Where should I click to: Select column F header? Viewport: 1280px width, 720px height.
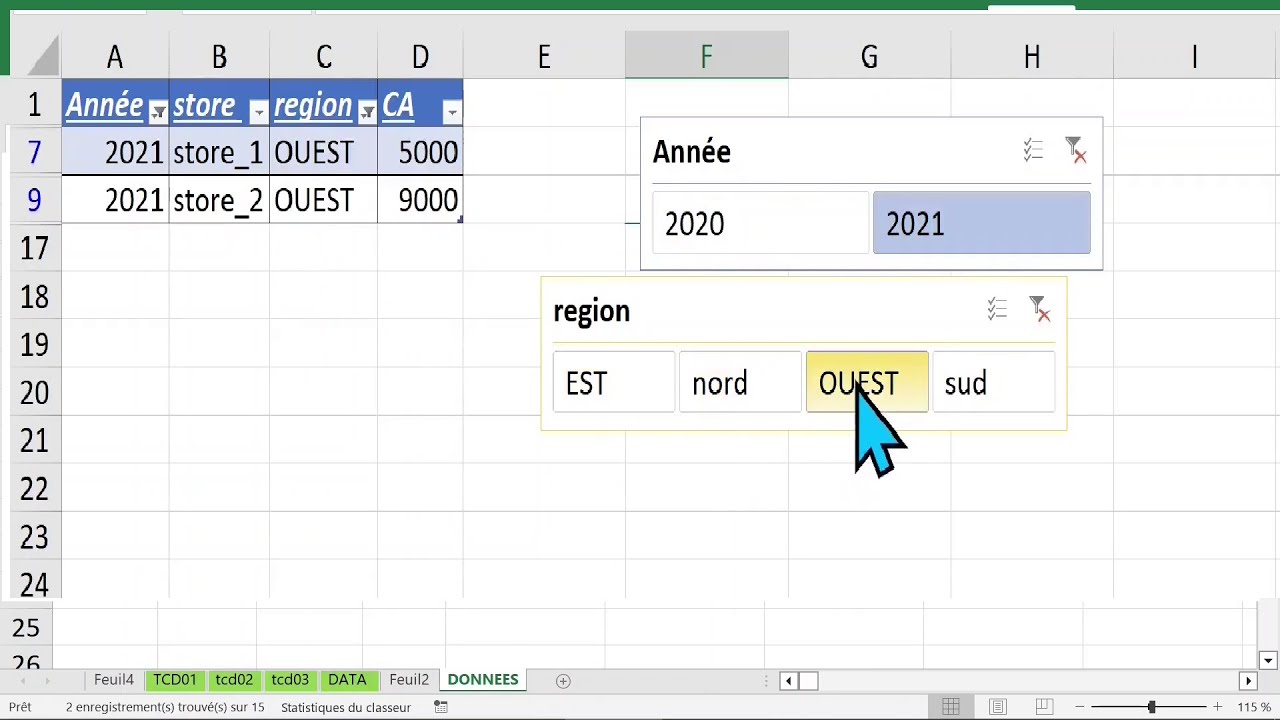click(706, 57)
